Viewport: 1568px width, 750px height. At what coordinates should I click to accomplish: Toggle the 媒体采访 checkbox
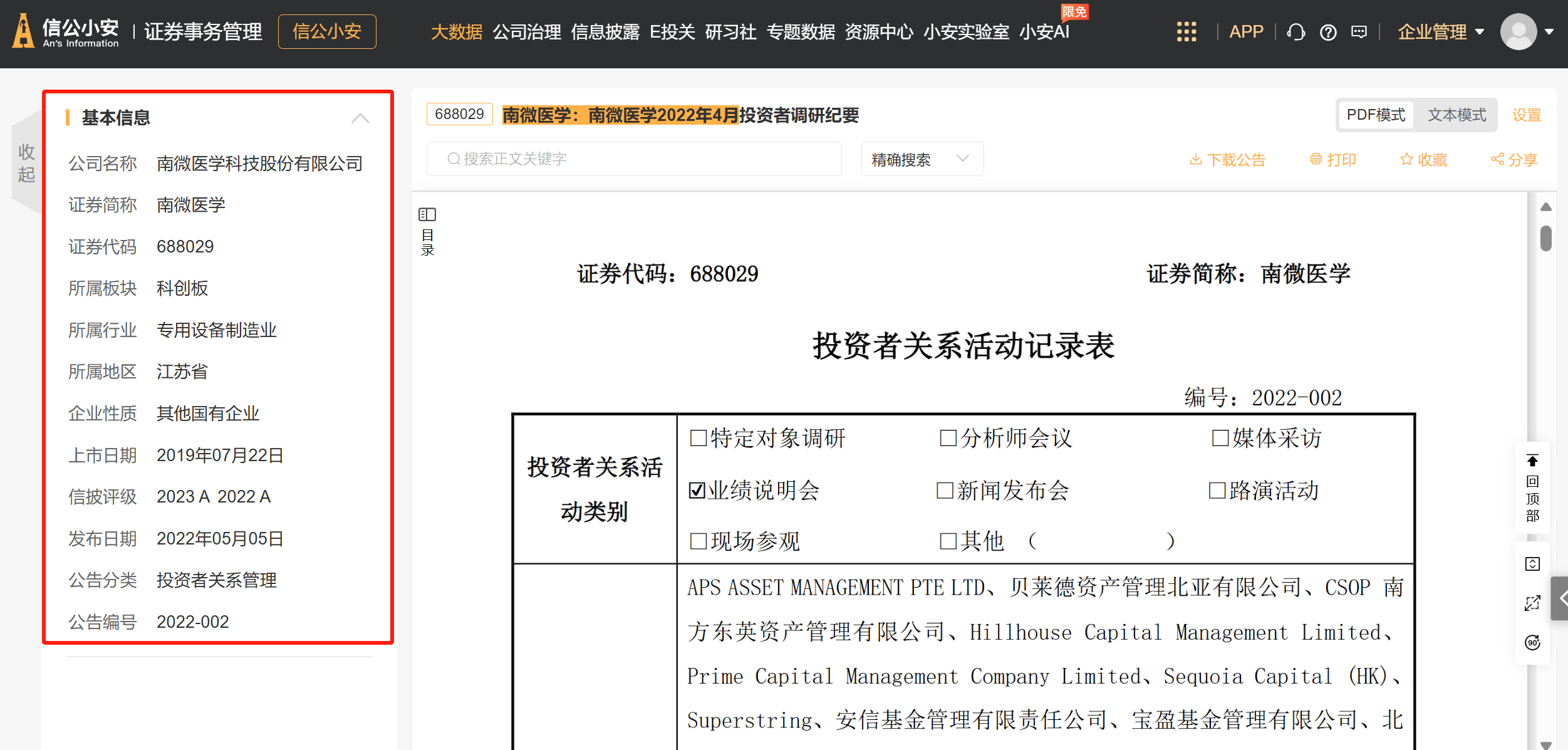click(1220, 438)
